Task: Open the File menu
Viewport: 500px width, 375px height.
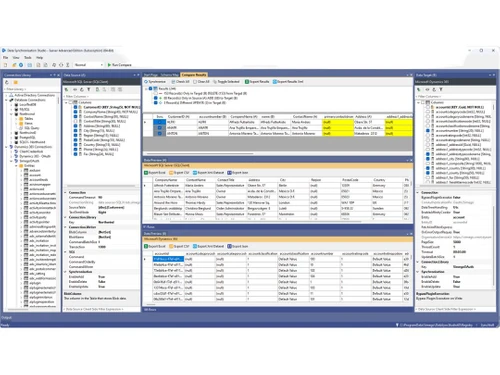Action: click(6, 58)
